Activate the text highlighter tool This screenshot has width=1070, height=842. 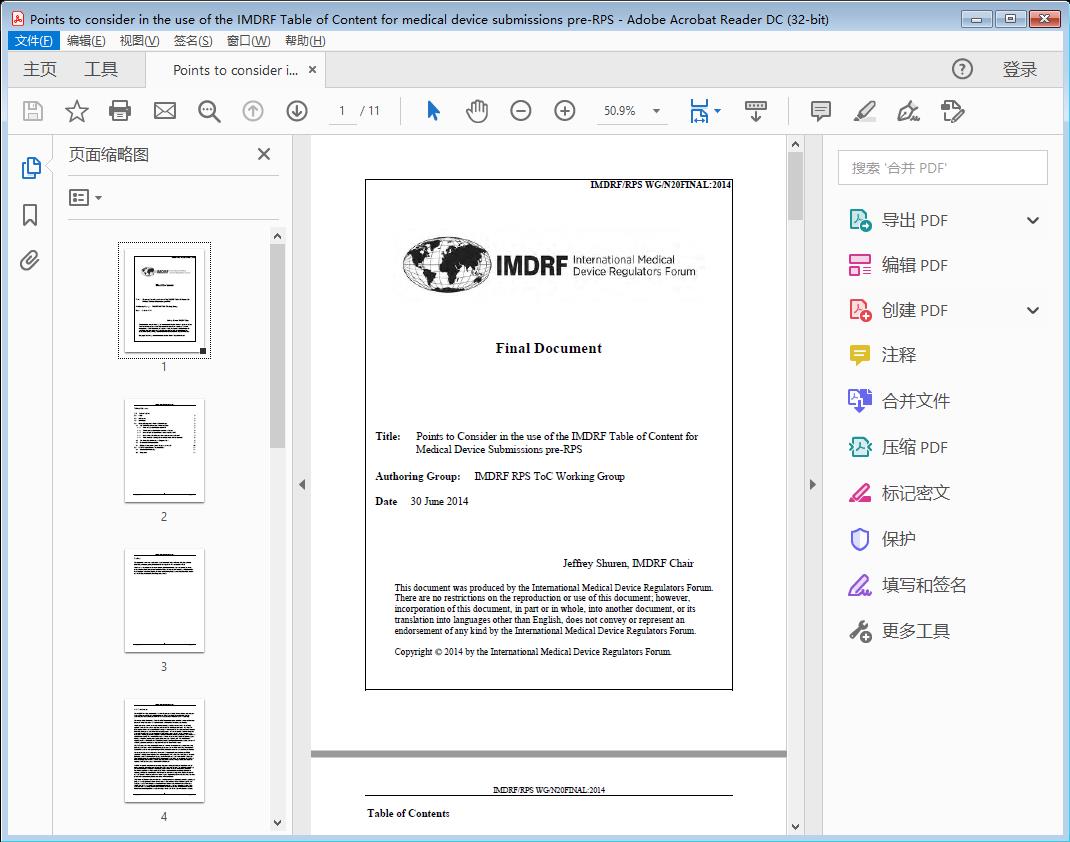[x=865, y=111]
